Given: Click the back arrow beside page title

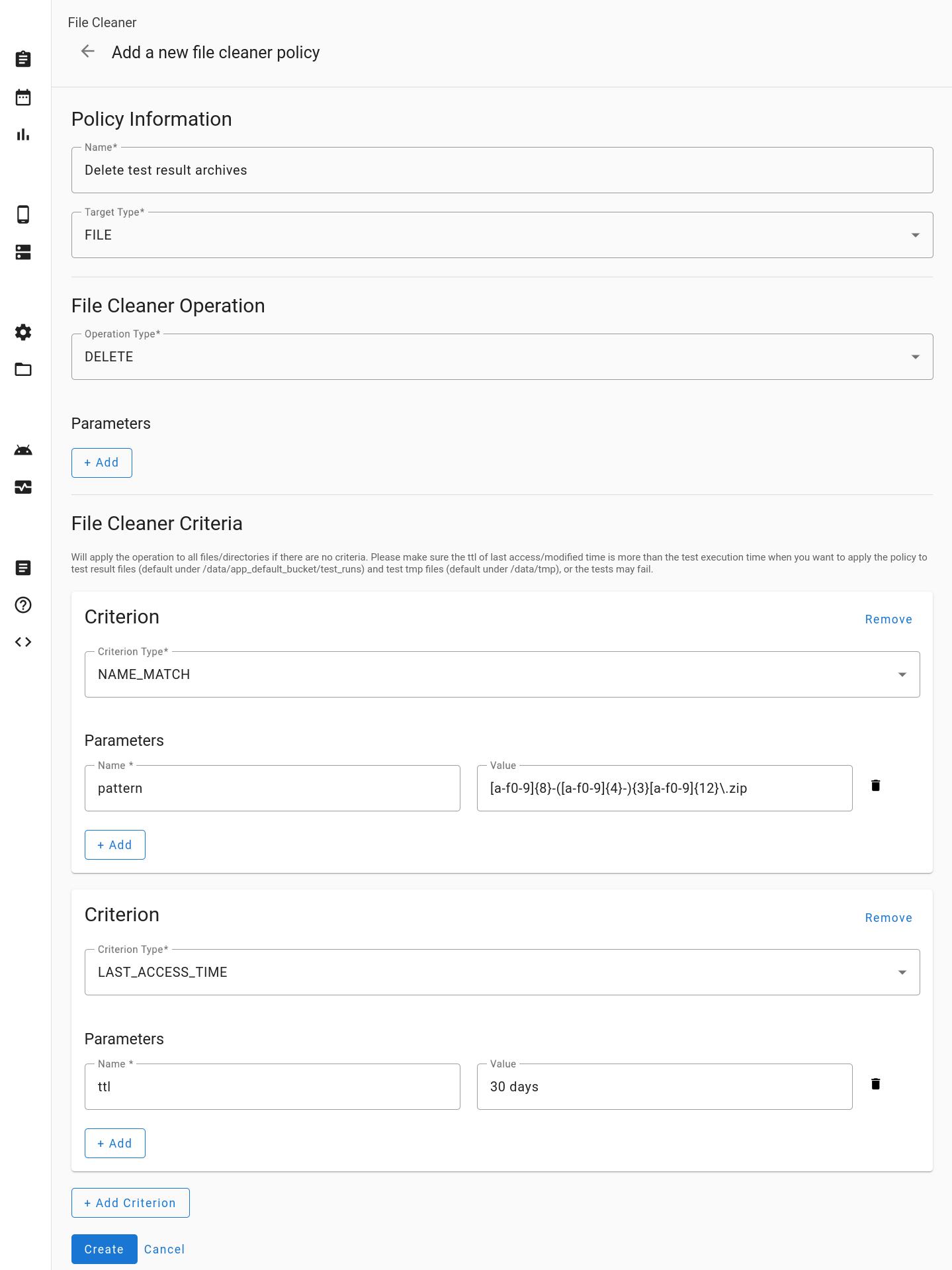Looking at the screenshot, I should (x=87, y=52).
